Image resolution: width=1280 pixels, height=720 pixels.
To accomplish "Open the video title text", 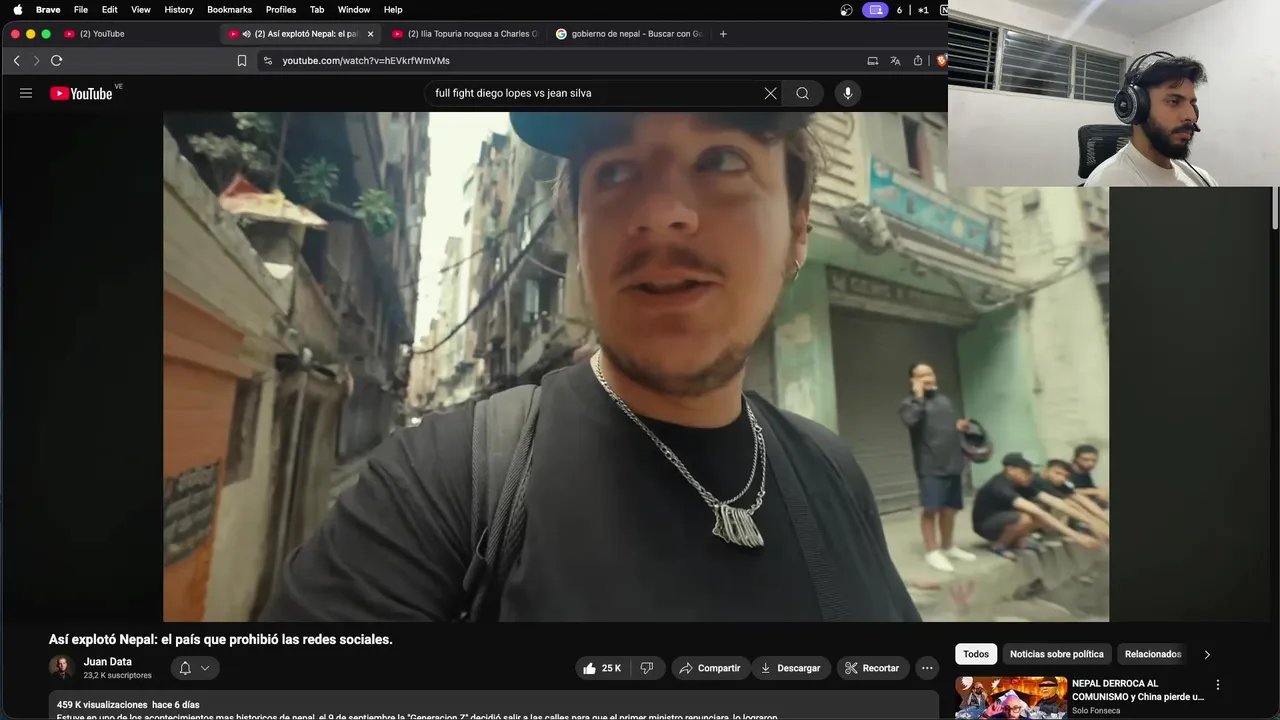I will (x=221, y=640).
